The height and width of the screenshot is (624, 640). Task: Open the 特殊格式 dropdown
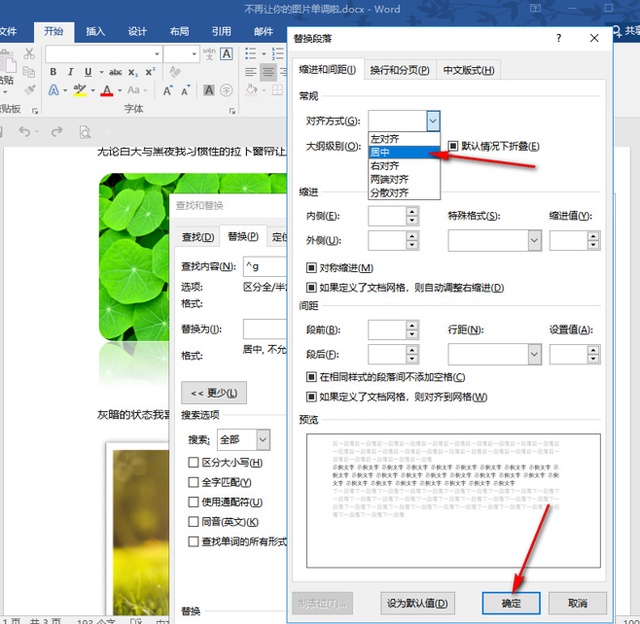pos(534,240)
